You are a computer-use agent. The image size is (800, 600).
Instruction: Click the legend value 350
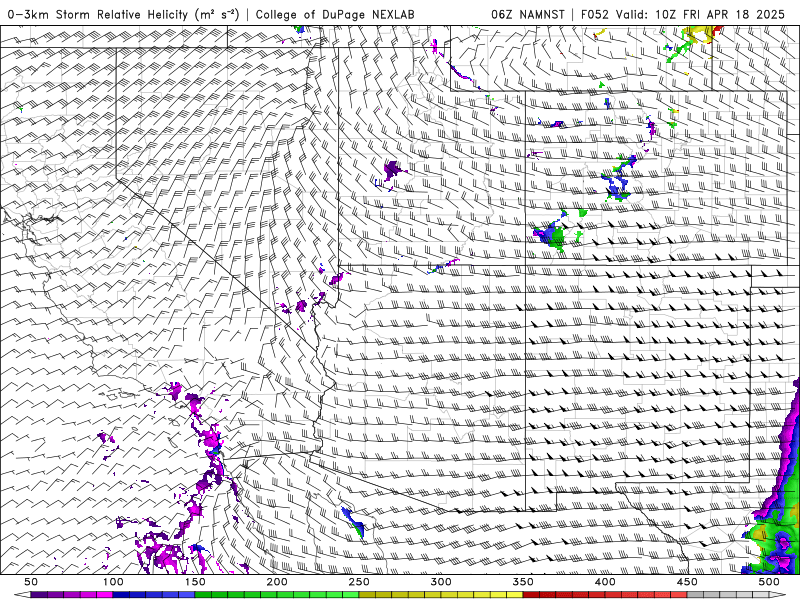[x=523, y=582]
